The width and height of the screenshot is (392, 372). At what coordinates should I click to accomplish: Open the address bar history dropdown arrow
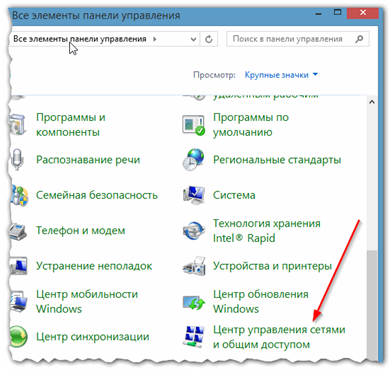coord(193,39)
